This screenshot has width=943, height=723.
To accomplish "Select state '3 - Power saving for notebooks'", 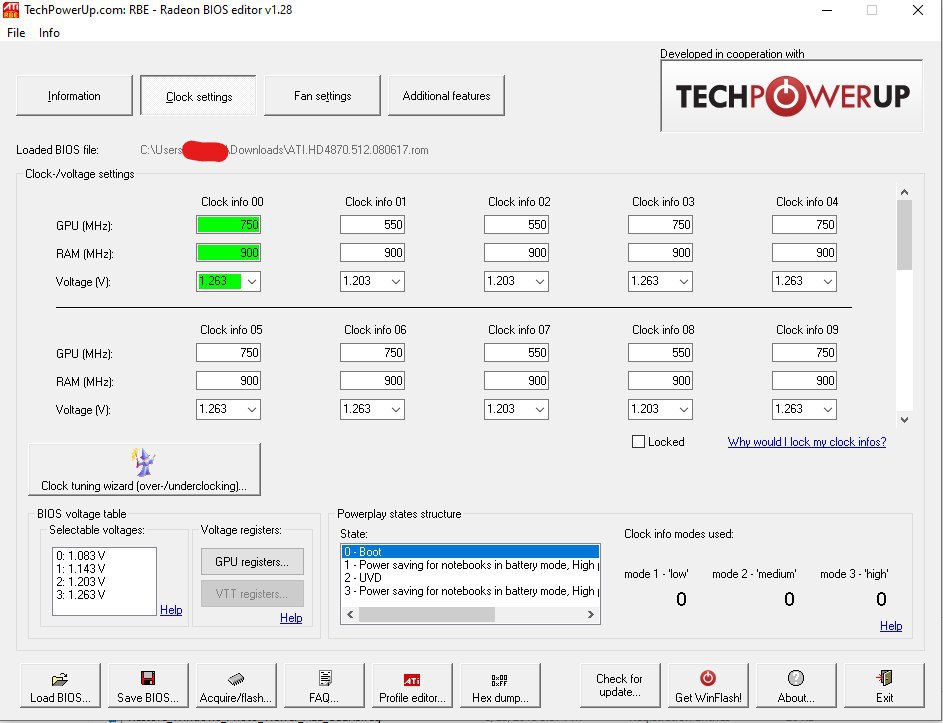I will [470, 591].
